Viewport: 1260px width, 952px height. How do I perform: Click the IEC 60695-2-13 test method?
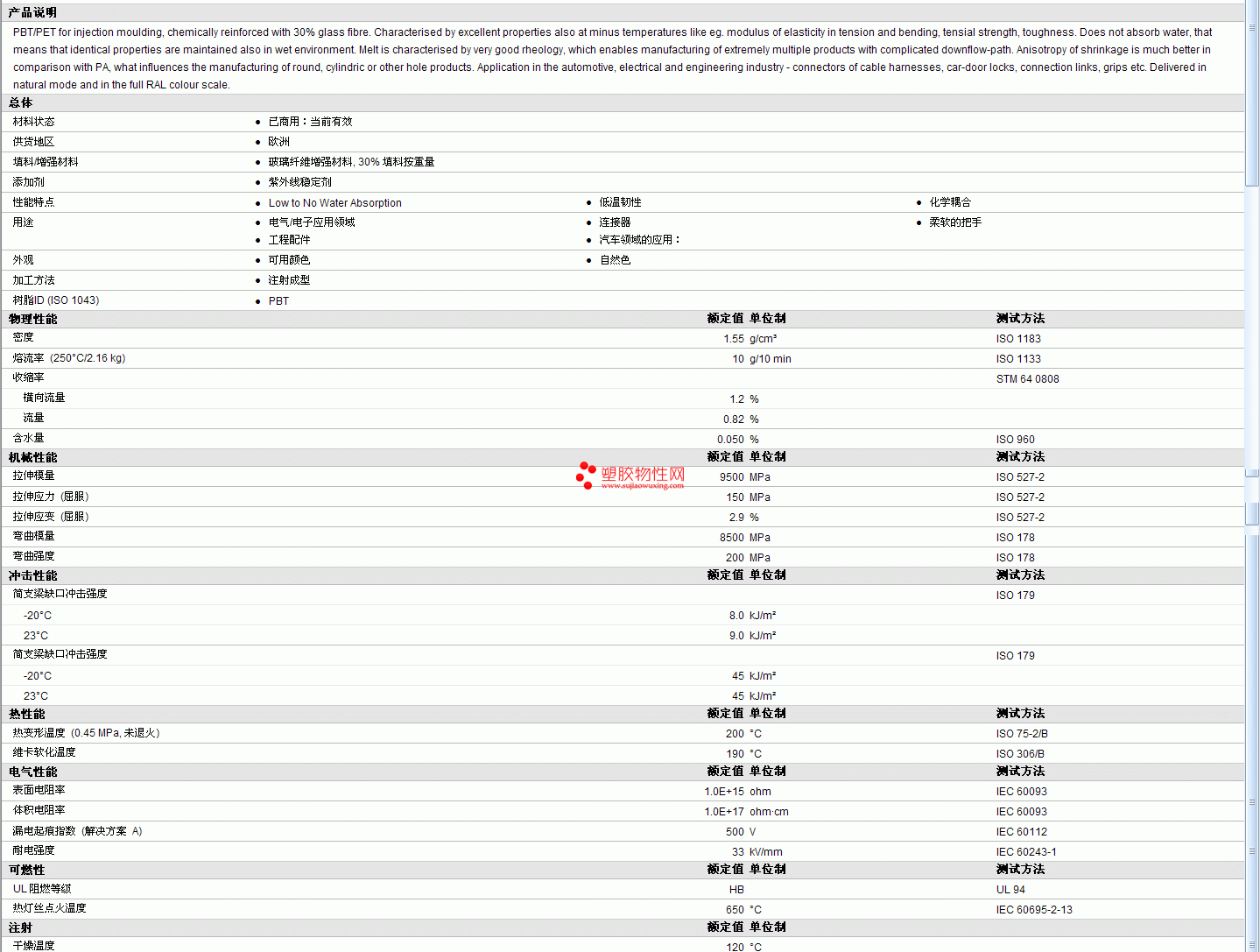click(x=1034, y=910)
